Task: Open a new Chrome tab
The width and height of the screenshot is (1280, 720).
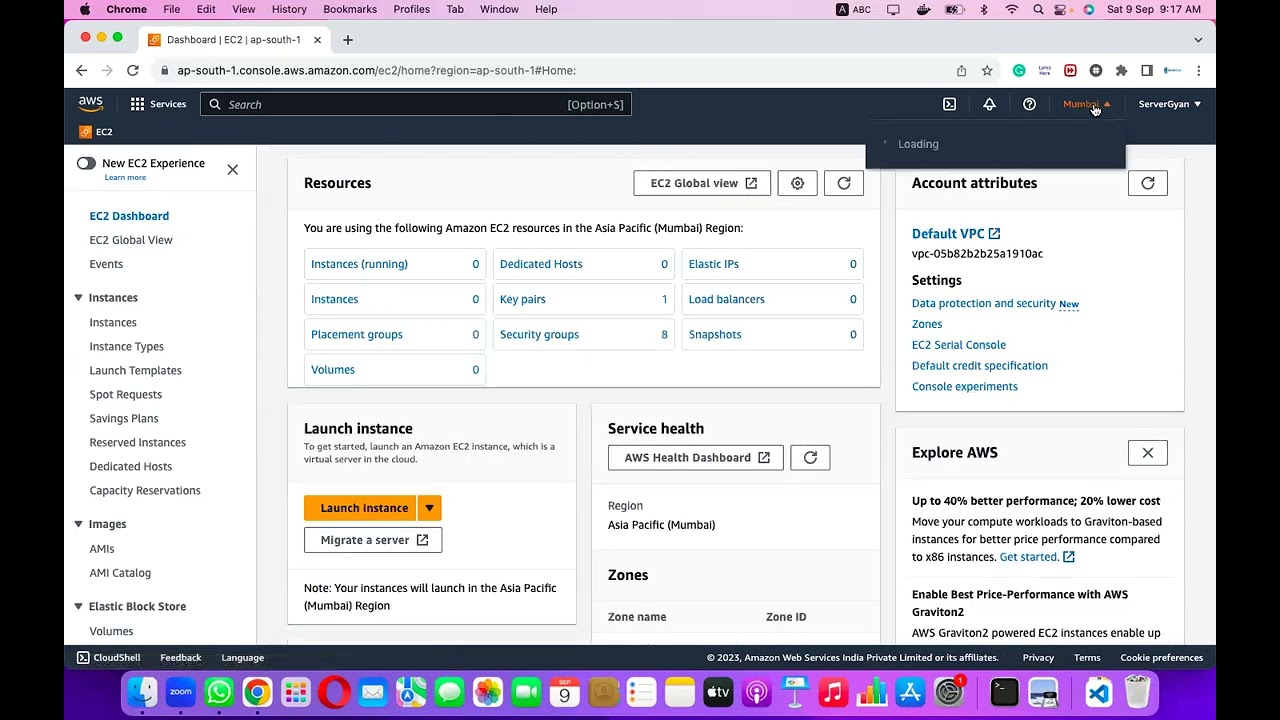Action: tap(348, 40)
